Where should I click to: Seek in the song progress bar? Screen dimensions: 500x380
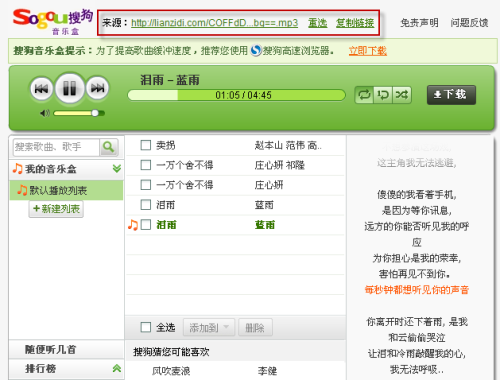[x=236, y=95]
